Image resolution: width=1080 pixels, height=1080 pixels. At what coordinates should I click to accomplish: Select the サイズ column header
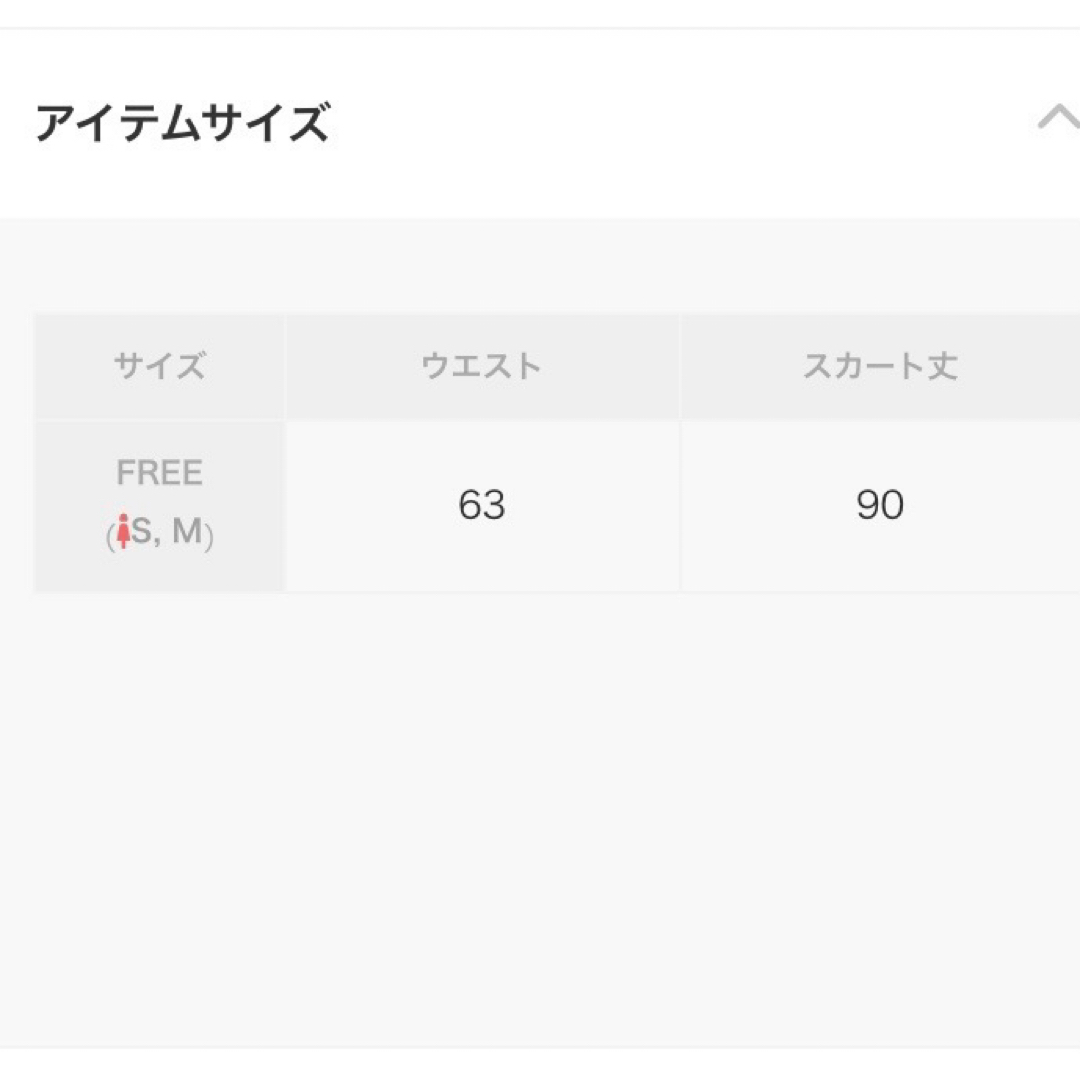point(159,366)
